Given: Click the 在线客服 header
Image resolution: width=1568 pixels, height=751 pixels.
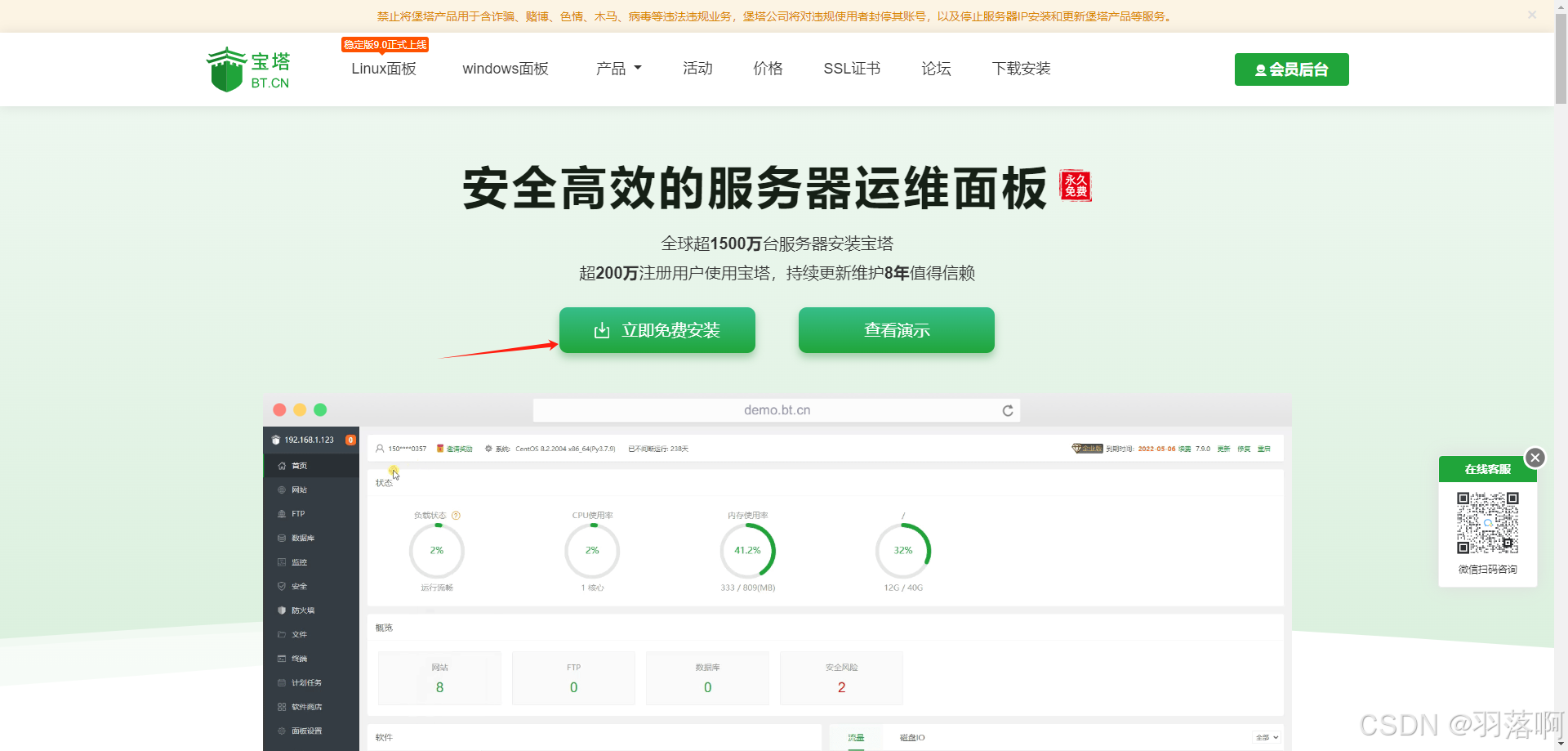Looking at the screenshot, I should pos(1488,469).
